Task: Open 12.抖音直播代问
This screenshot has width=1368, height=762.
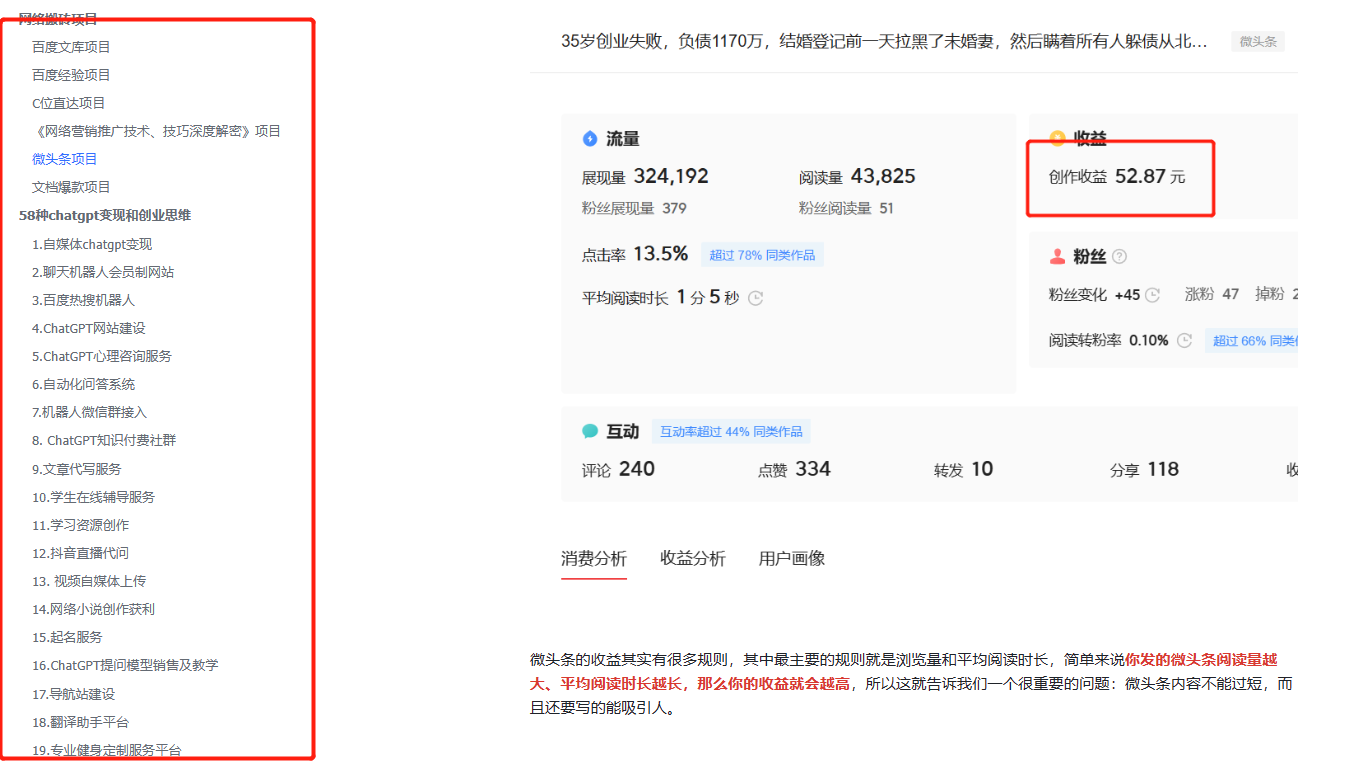Action: click(80, 553)
